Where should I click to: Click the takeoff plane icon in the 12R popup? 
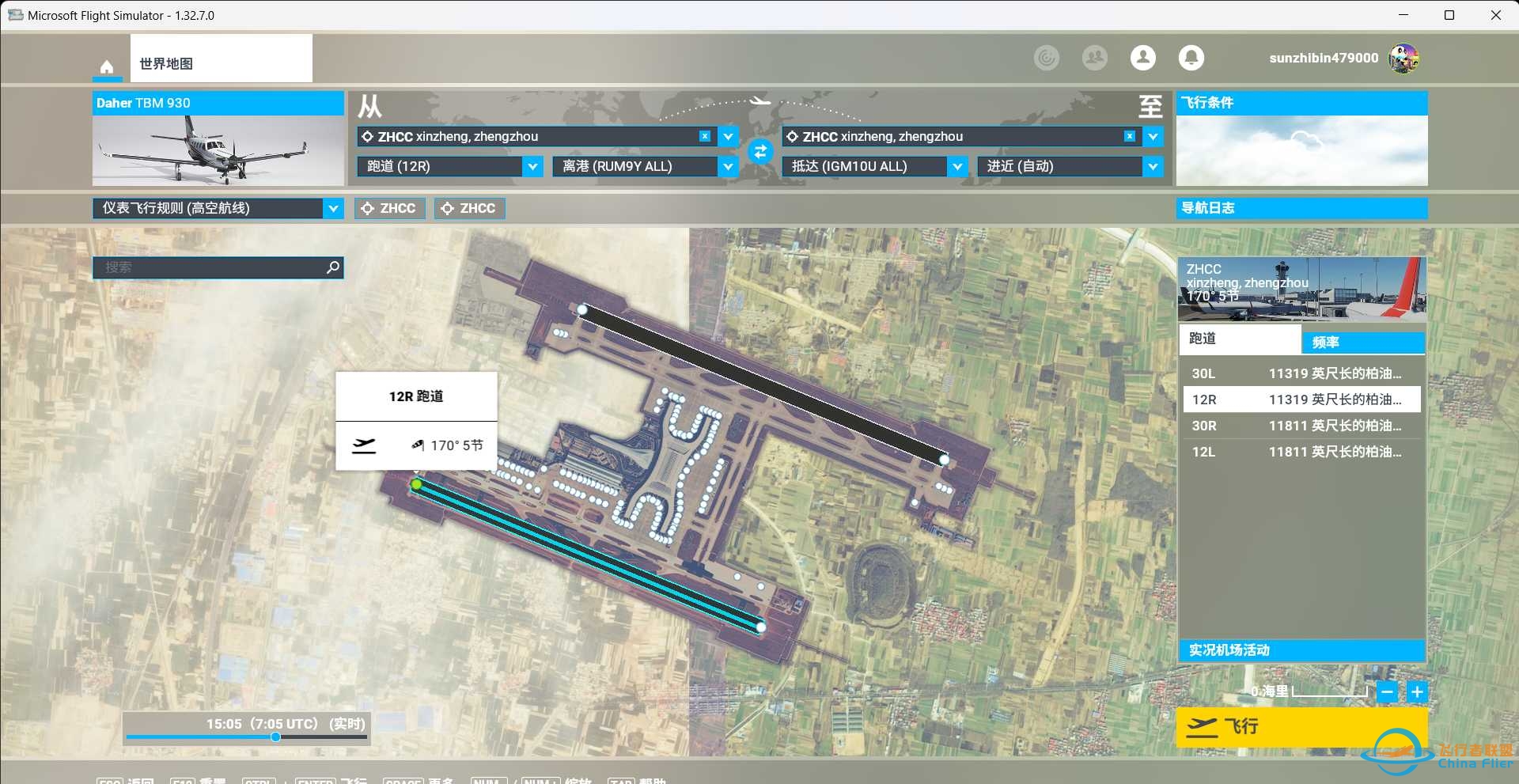tap(364, 445)
